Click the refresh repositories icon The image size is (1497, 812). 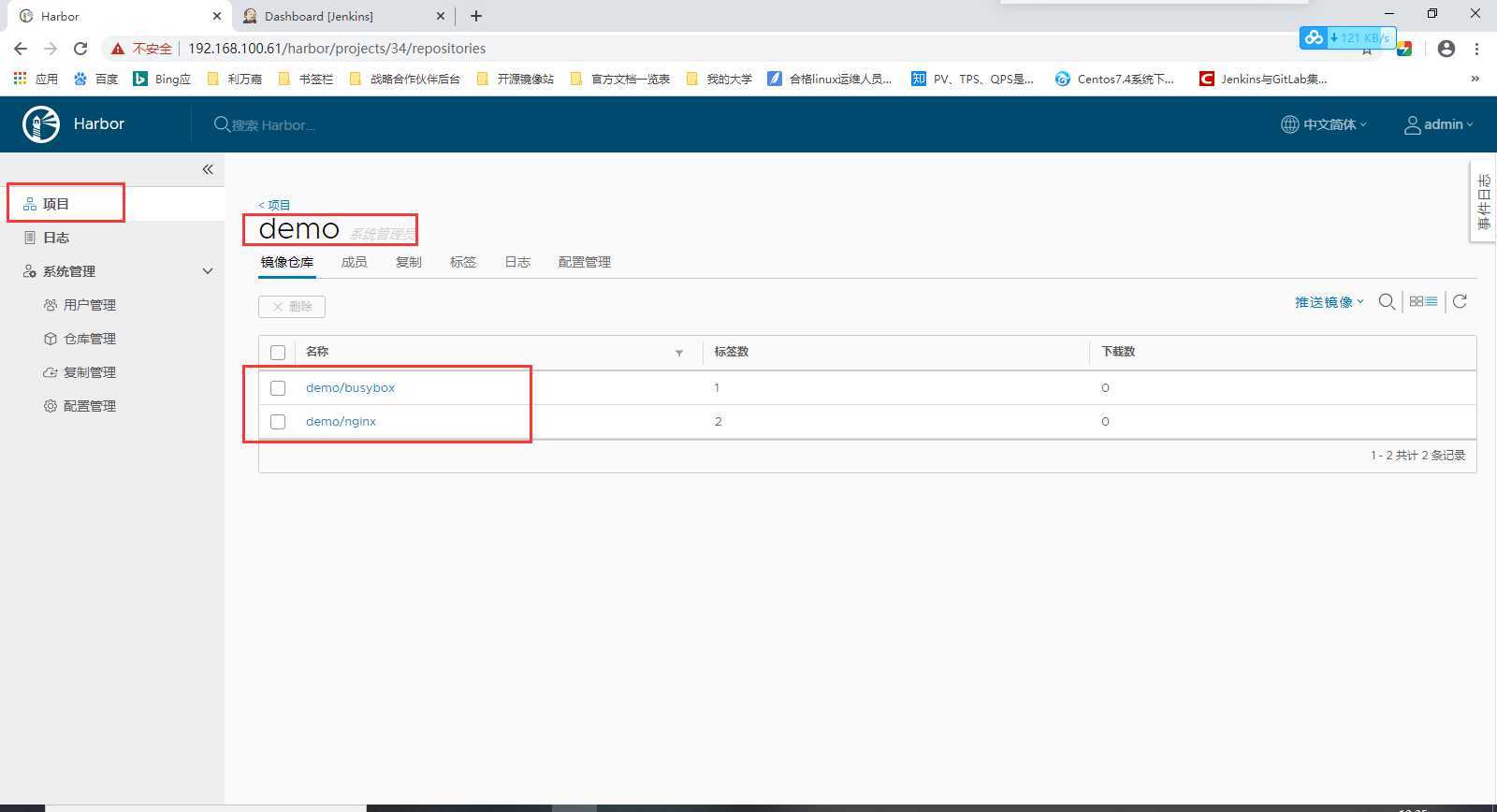pyautogui.click(x=1460, y=301)
